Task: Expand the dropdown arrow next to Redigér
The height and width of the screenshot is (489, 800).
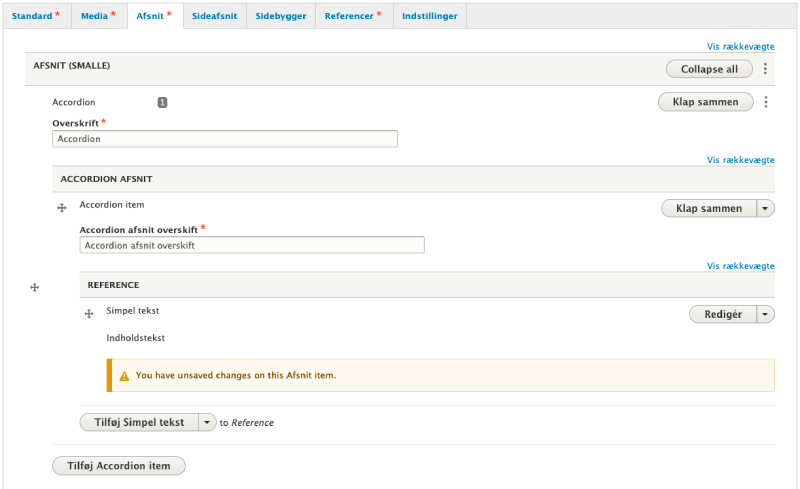Action: click(x=765, y=314)
